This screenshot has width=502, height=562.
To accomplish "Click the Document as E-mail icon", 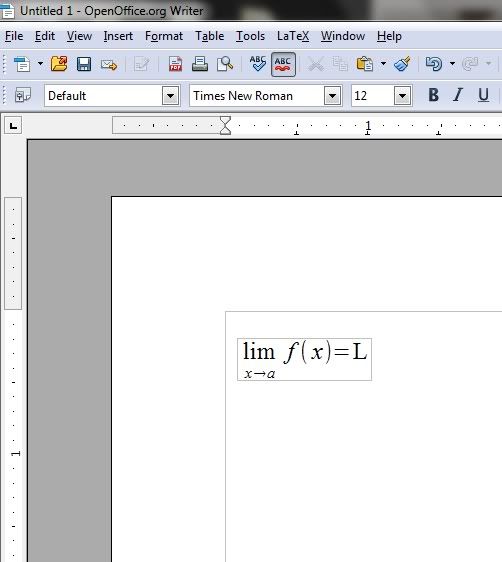I will (x=109, y=65).
